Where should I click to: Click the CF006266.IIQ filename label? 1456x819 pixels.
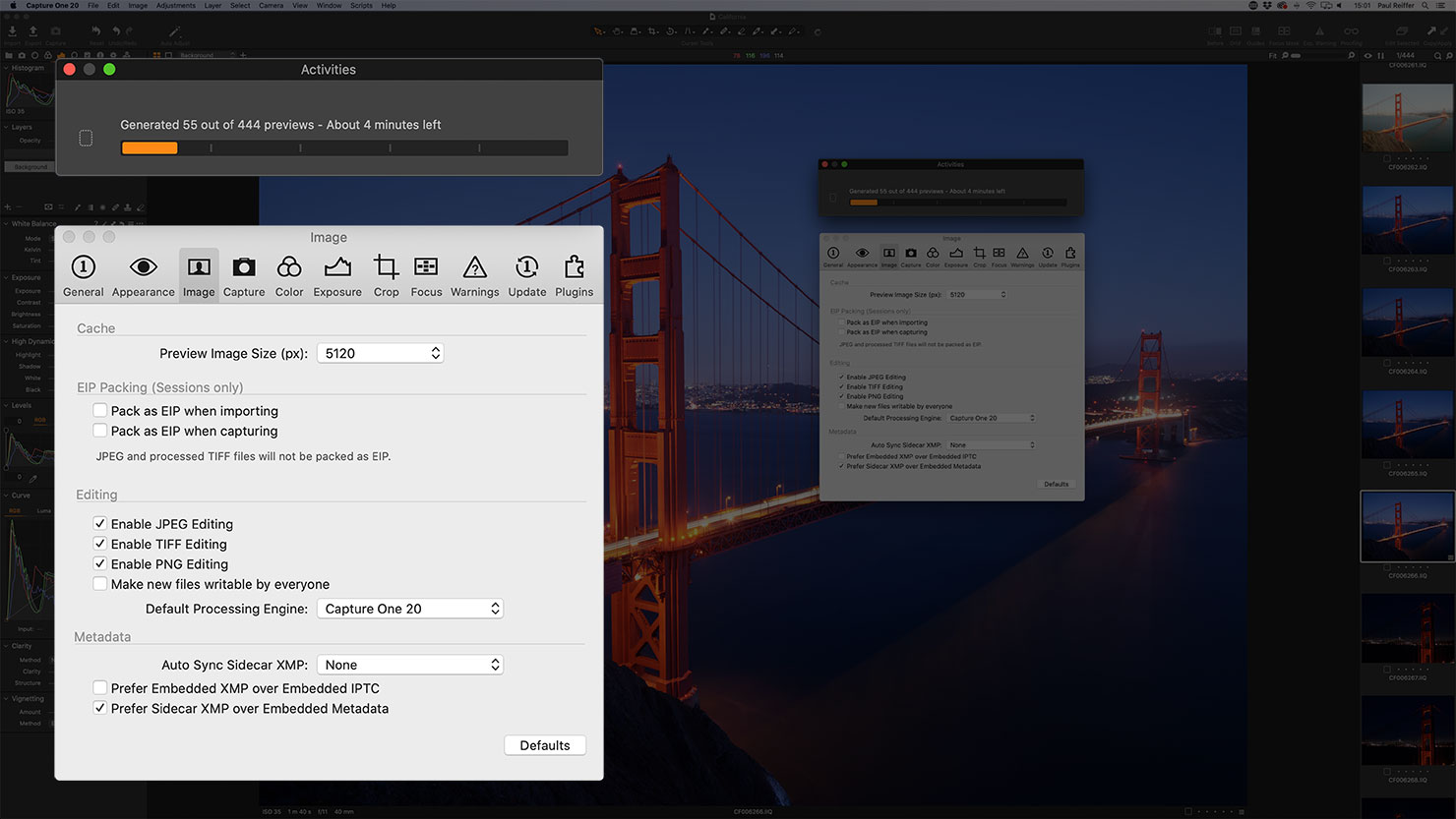tap(1408, 576)
